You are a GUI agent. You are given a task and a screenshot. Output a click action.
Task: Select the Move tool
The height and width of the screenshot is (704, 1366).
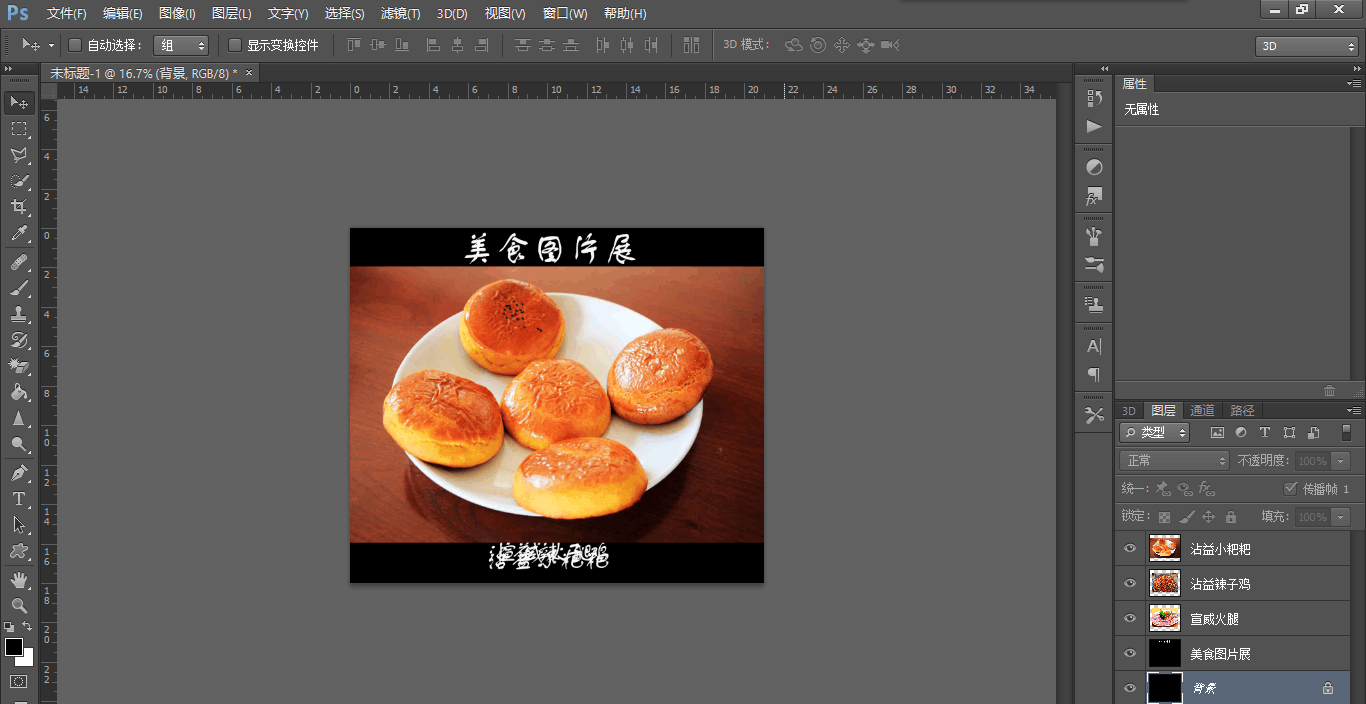pos(19,102)
